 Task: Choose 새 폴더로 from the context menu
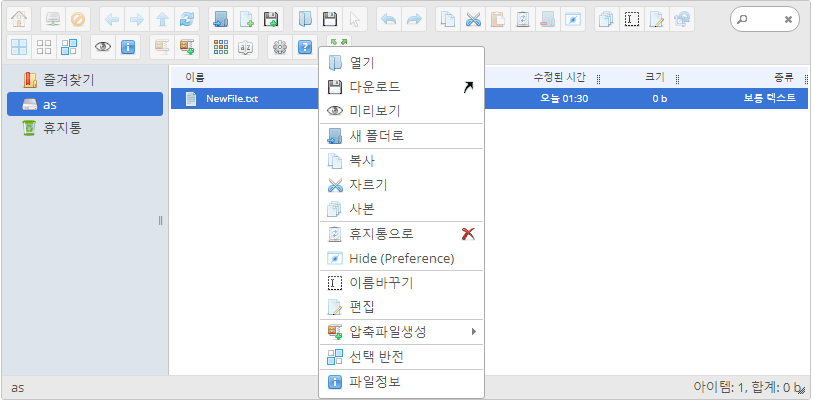click(x=401, y=136)
